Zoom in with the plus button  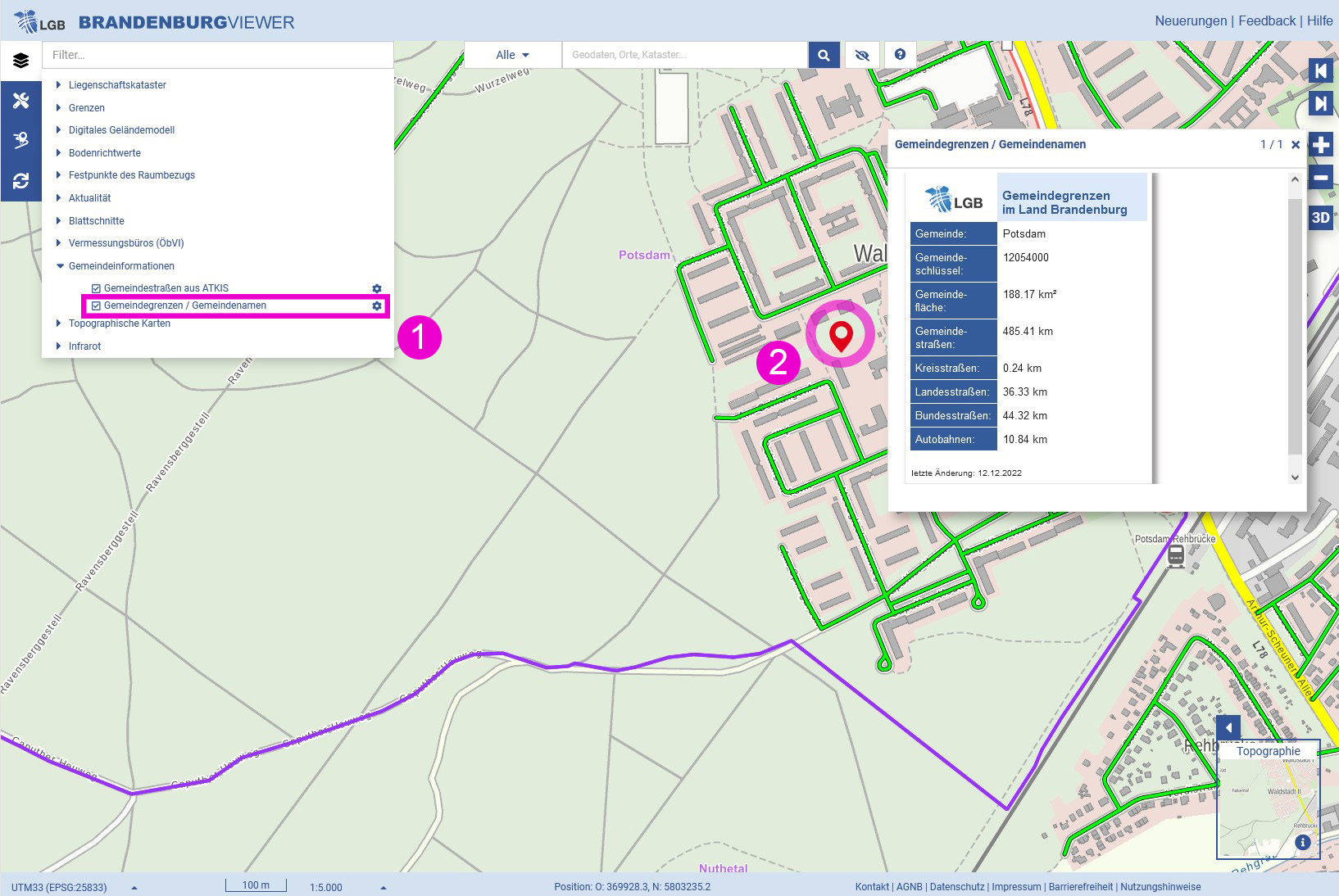click(1320, 145)
